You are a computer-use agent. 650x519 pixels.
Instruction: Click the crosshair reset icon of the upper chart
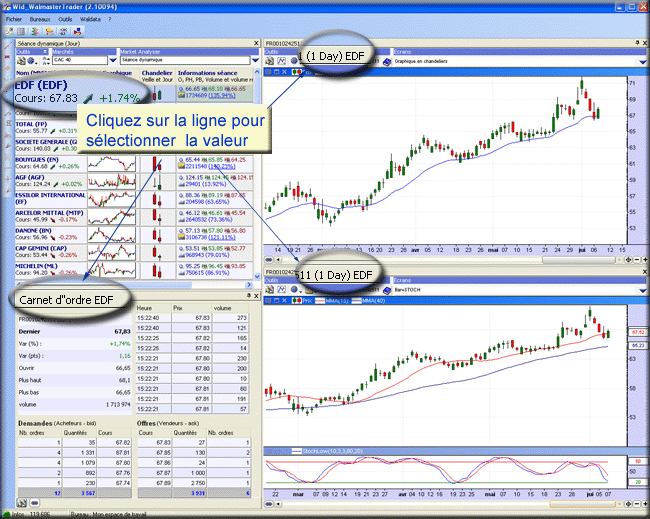(628, 260)
